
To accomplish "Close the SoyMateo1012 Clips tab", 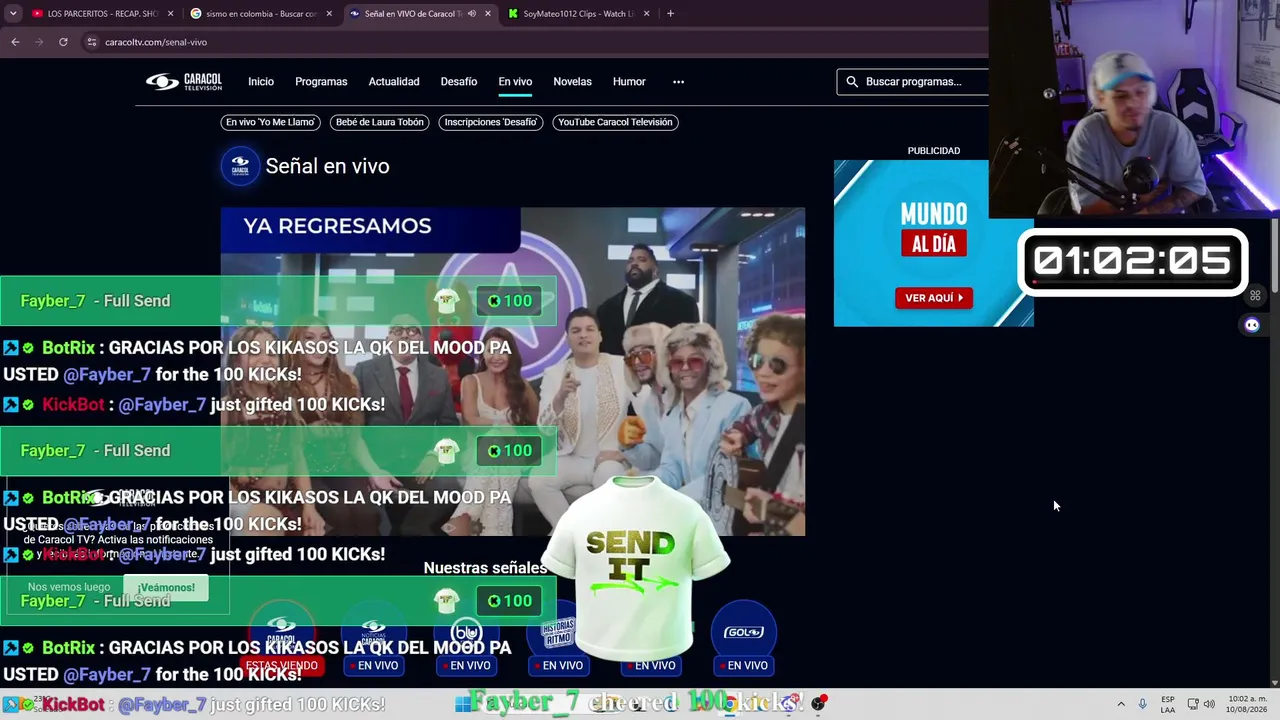I will pyautogui.click(x=647, y=14).
